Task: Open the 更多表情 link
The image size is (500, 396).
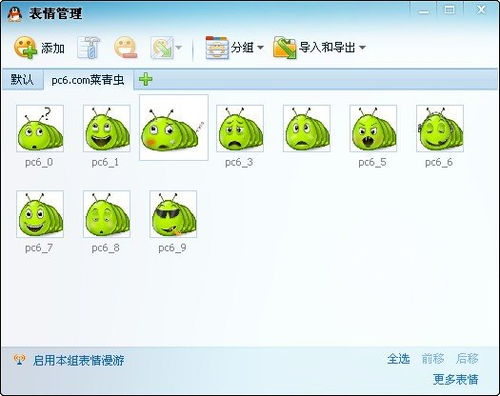Action: pyautogui.click(x=455, y=379)
